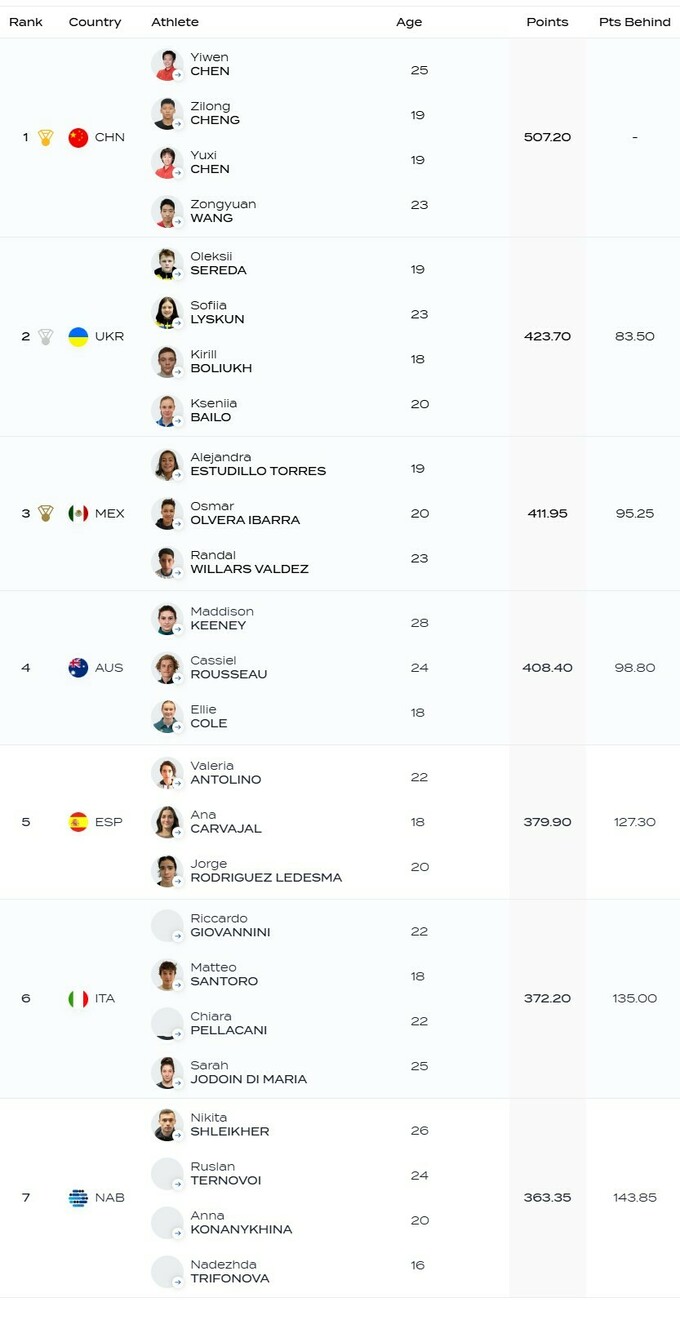Click the Mexico flag icon

coord(78,513)
